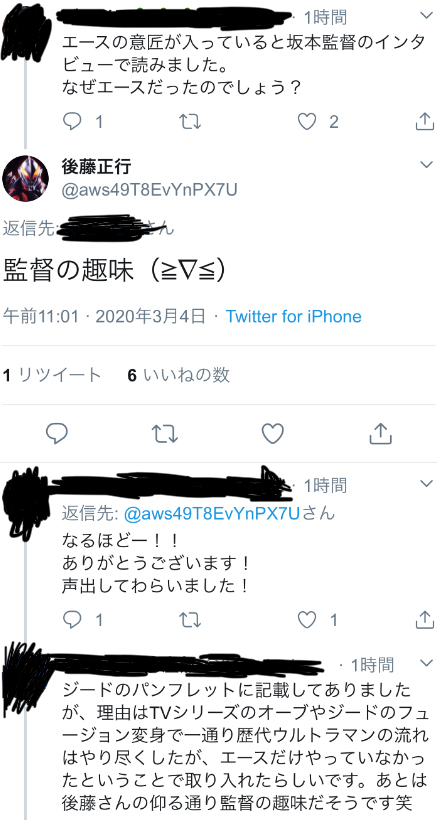Share the なるほどー reply tweet

pyautogui.click(x=424, y=620)
